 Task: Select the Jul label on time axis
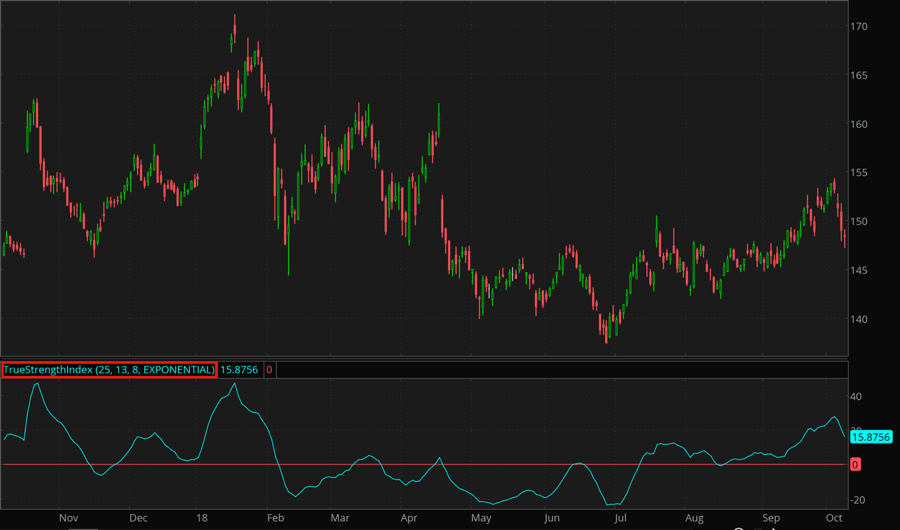click(621, 519)
